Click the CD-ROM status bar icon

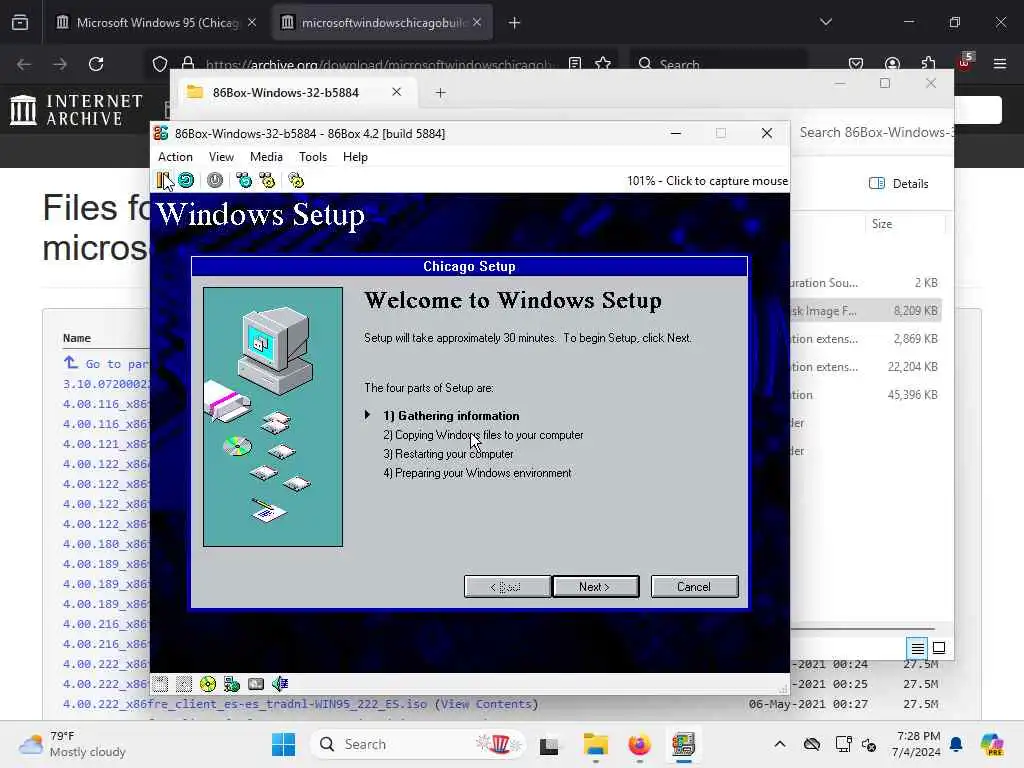[208, 684]
